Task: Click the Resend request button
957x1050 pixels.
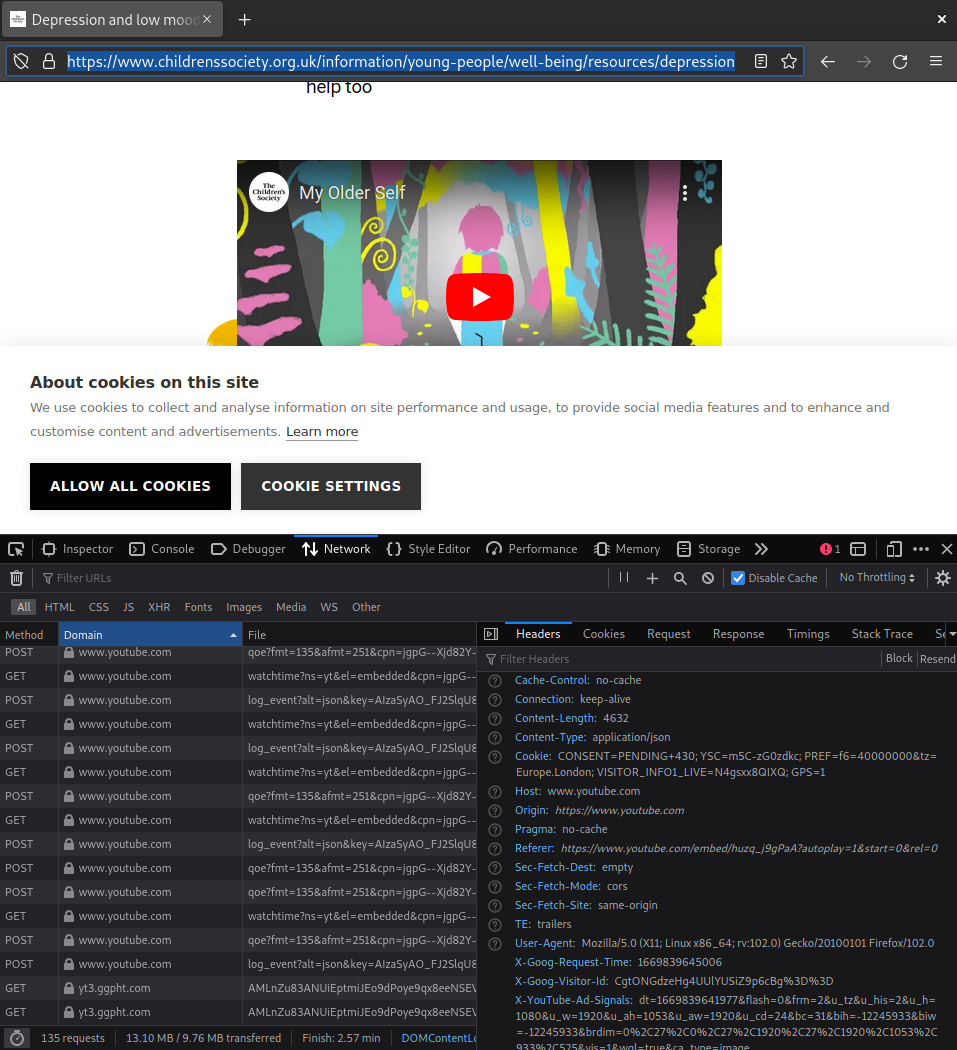Action: click(937, 658)
